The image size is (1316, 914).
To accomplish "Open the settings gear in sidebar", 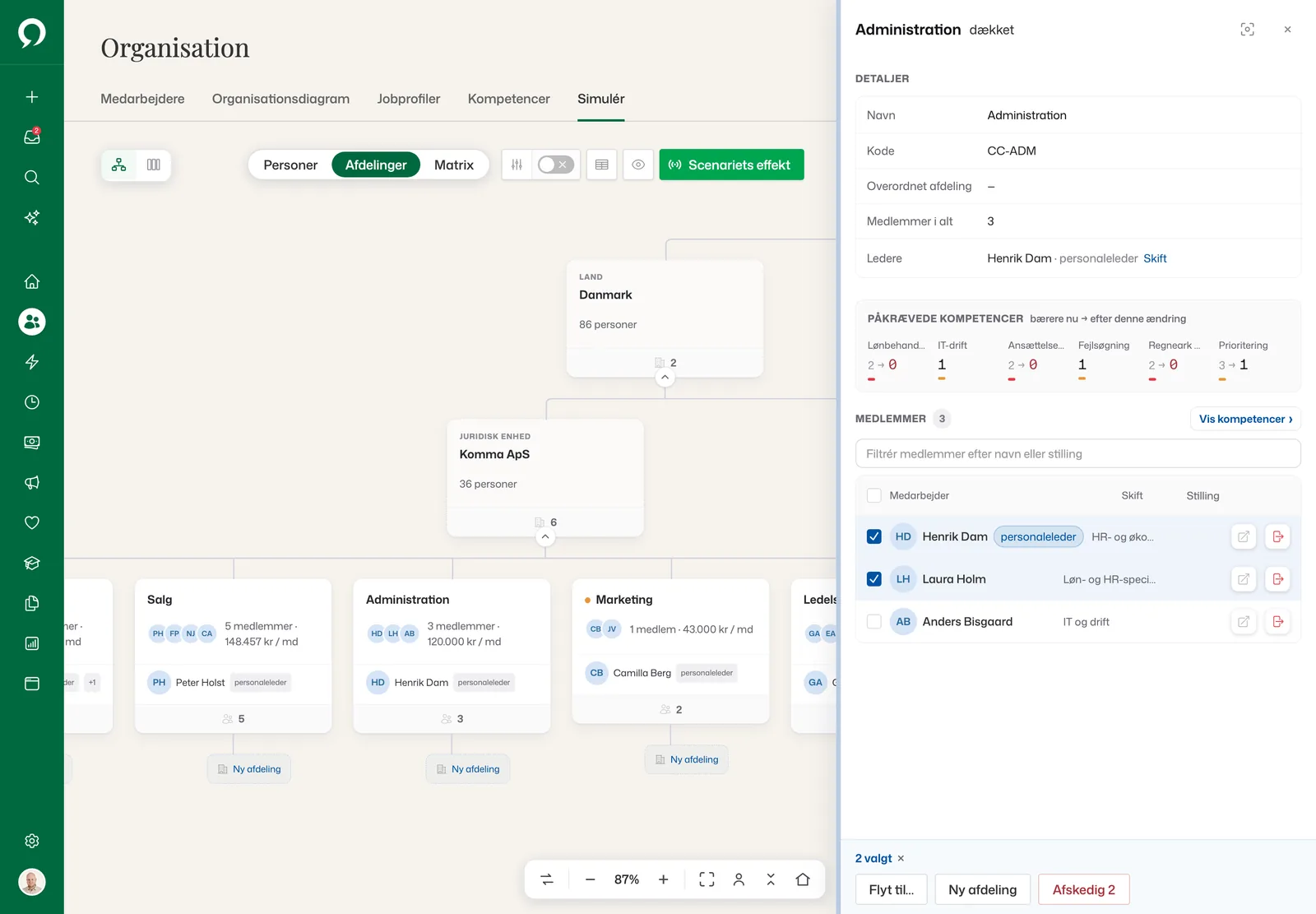I will pos(32,841).
